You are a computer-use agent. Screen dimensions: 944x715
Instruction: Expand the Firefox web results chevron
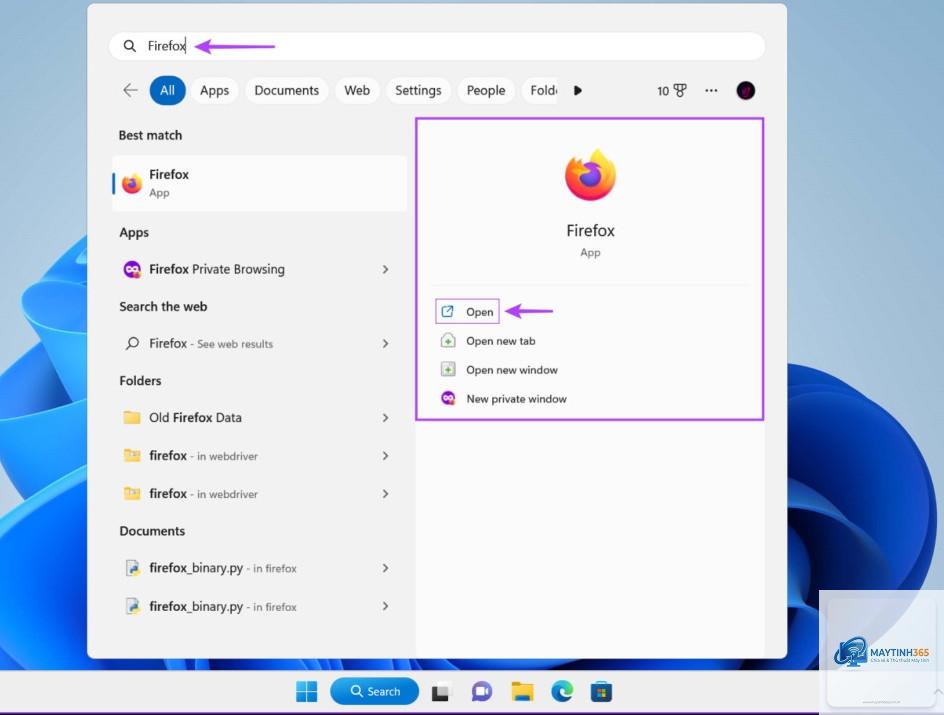385,344
